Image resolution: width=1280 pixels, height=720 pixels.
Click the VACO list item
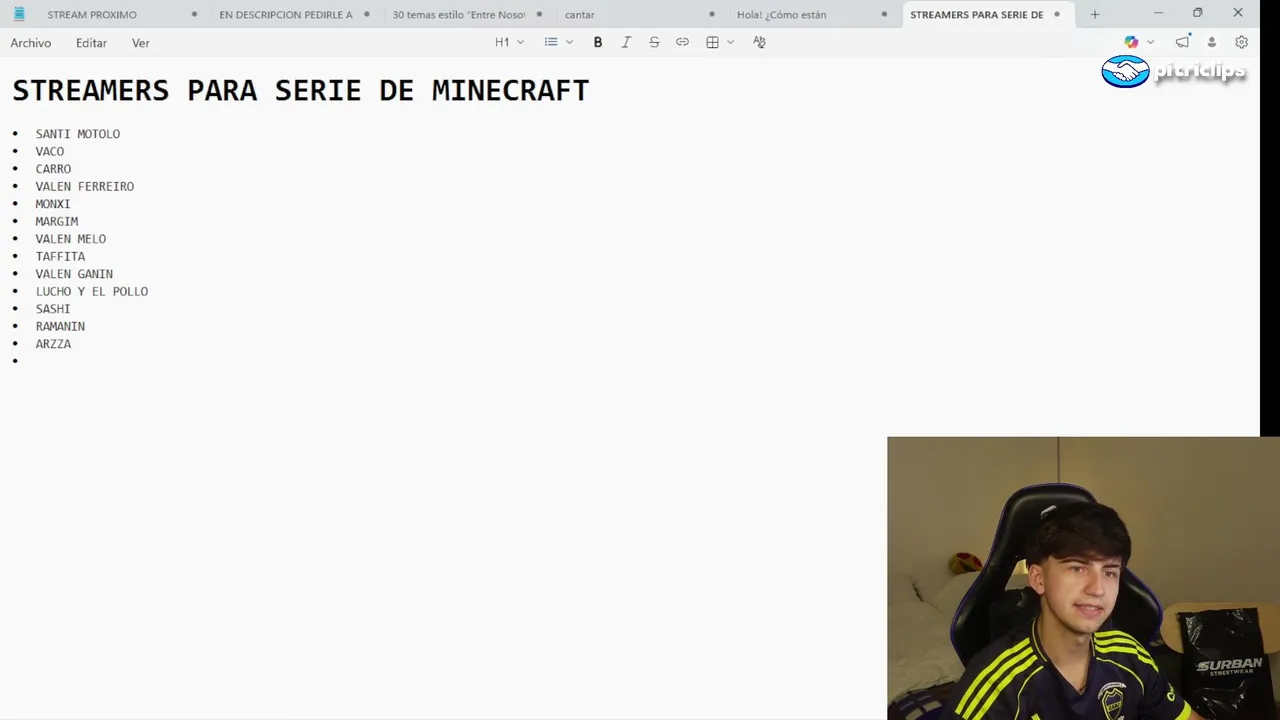(50, 151)
